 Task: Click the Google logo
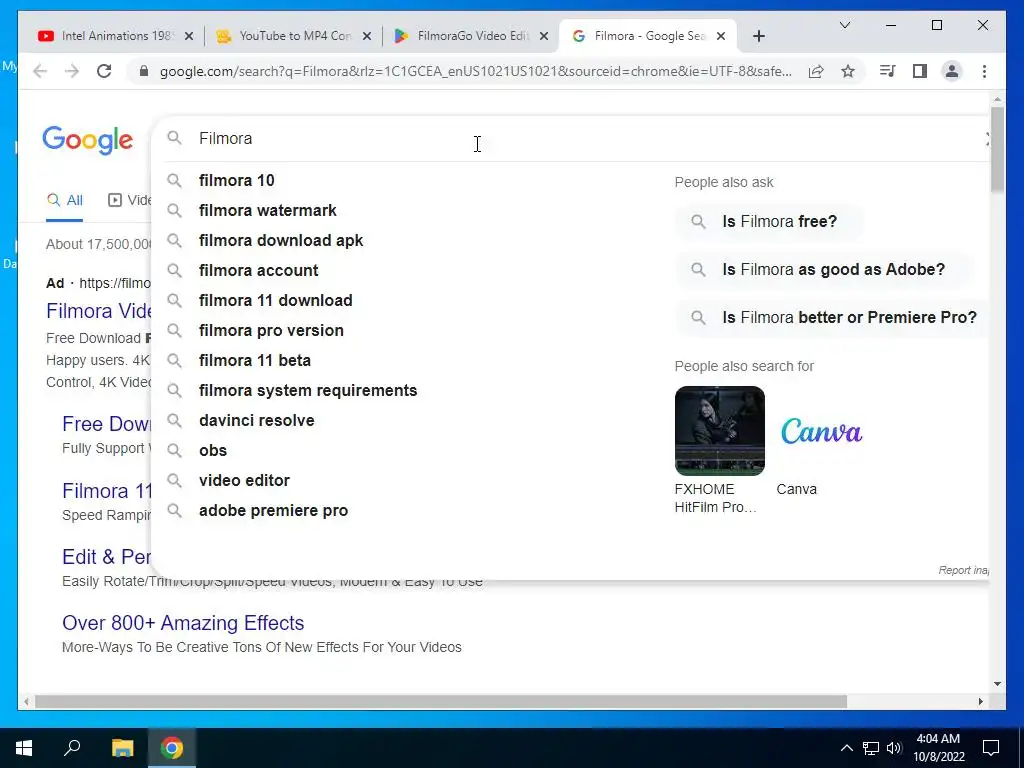click(88, 140)
